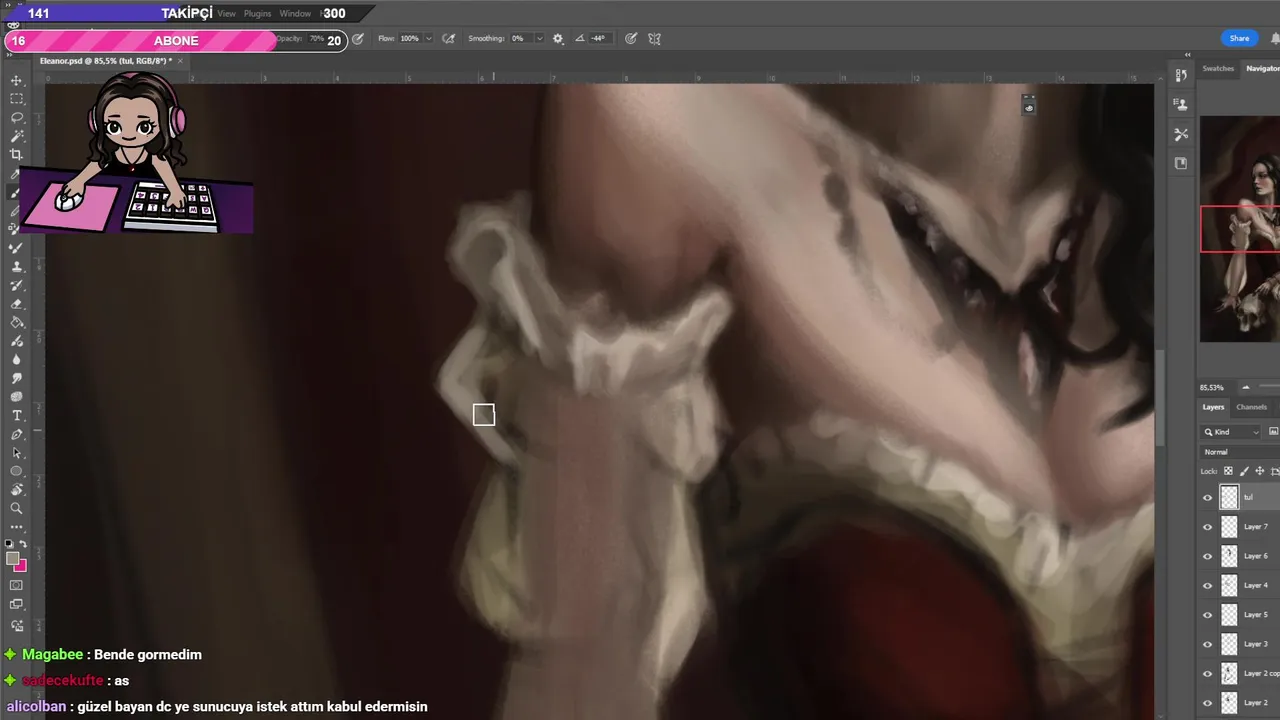Select the Eraser tool
Image resolution: width=1280 pixels, height=720 pixels.
[x=16, y=304]
